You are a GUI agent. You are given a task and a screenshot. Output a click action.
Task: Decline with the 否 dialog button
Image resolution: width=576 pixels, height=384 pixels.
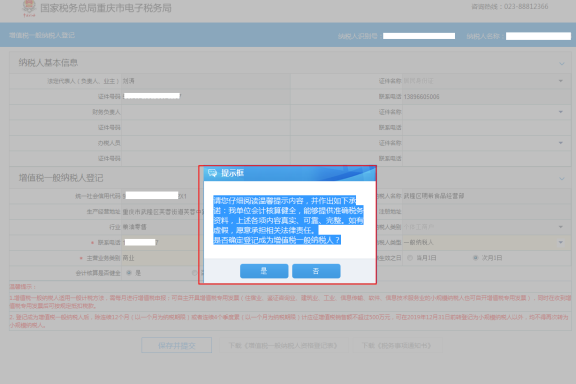(x=316, y=271)
